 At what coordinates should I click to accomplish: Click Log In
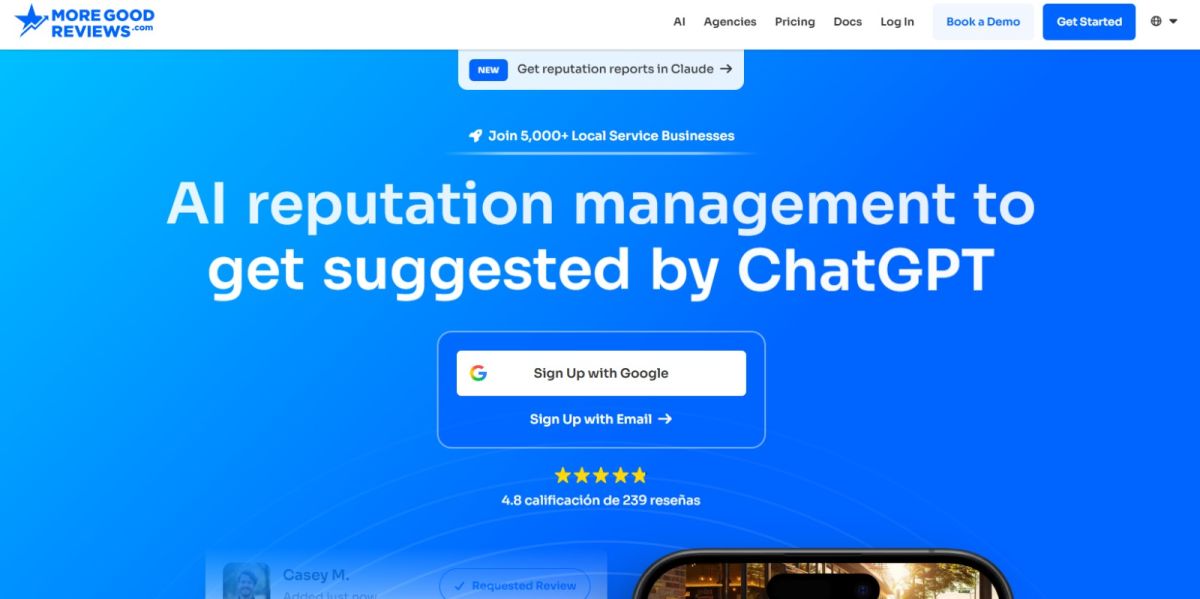(x=897, y=22)
